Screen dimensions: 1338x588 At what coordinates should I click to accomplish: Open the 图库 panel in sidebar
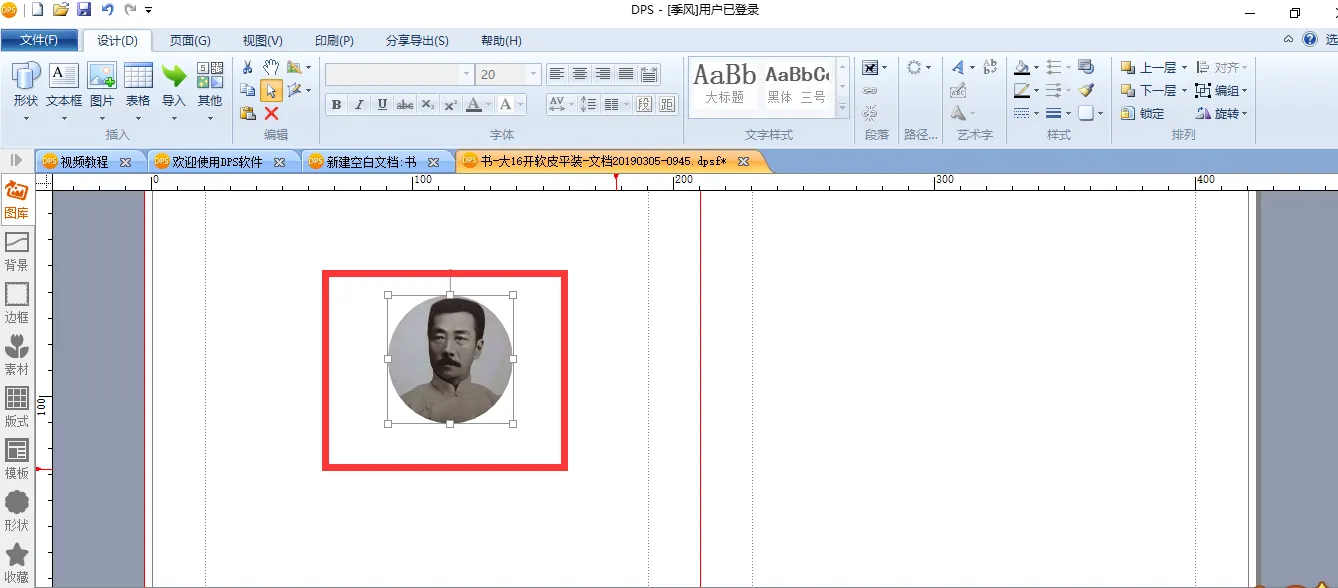[x=17, y=199]
